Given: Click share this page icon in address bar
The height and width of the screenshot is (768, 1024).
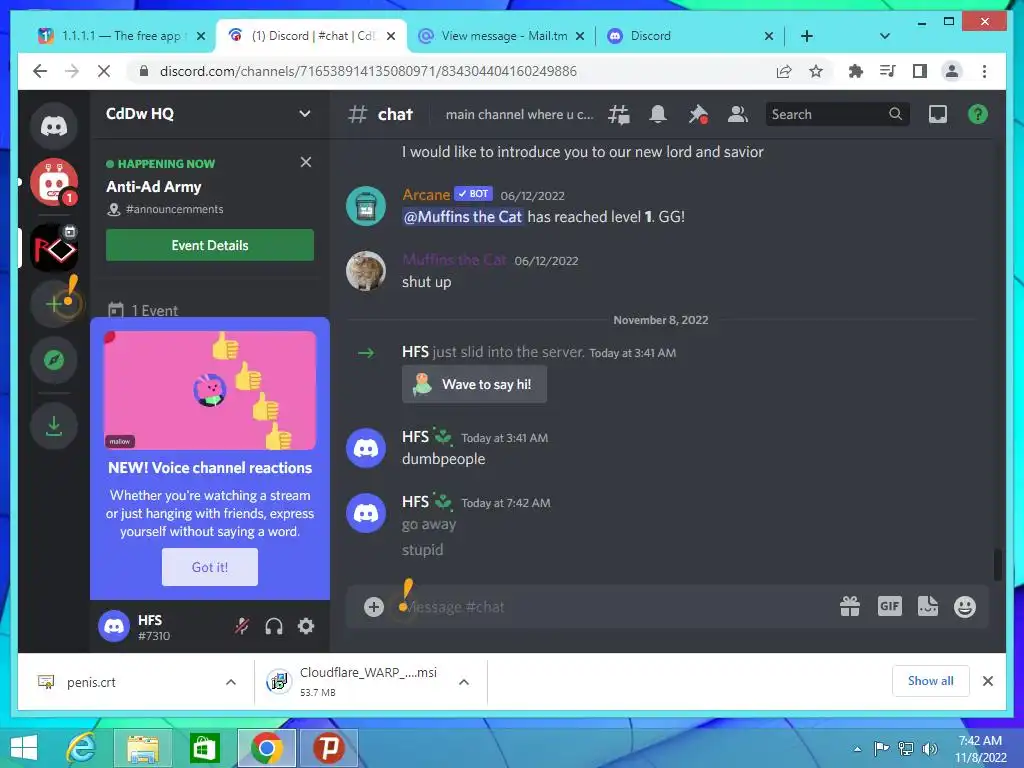Looking at the screenshot, I should click(784, 71).
